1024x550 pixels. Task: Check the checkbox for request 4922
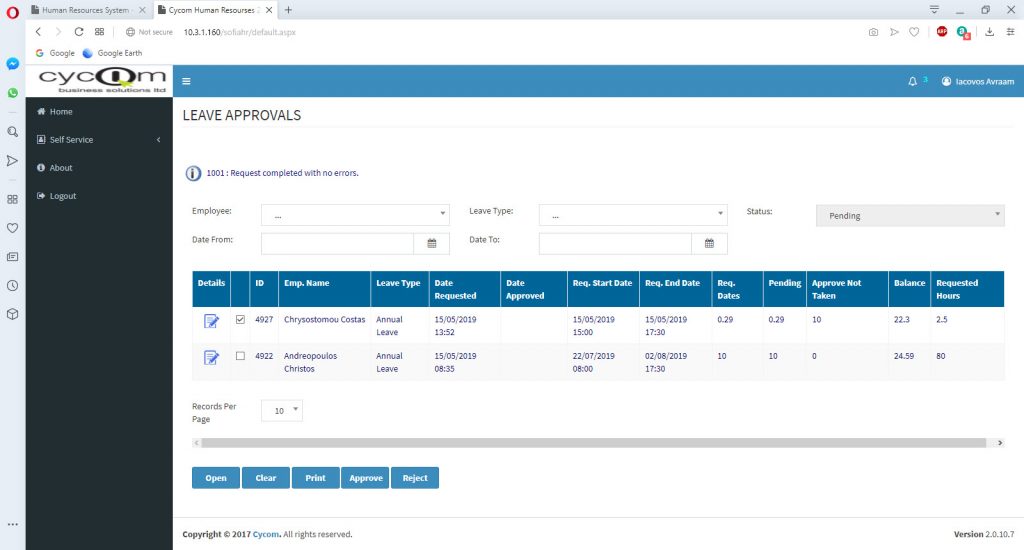[x=240, y=356]
